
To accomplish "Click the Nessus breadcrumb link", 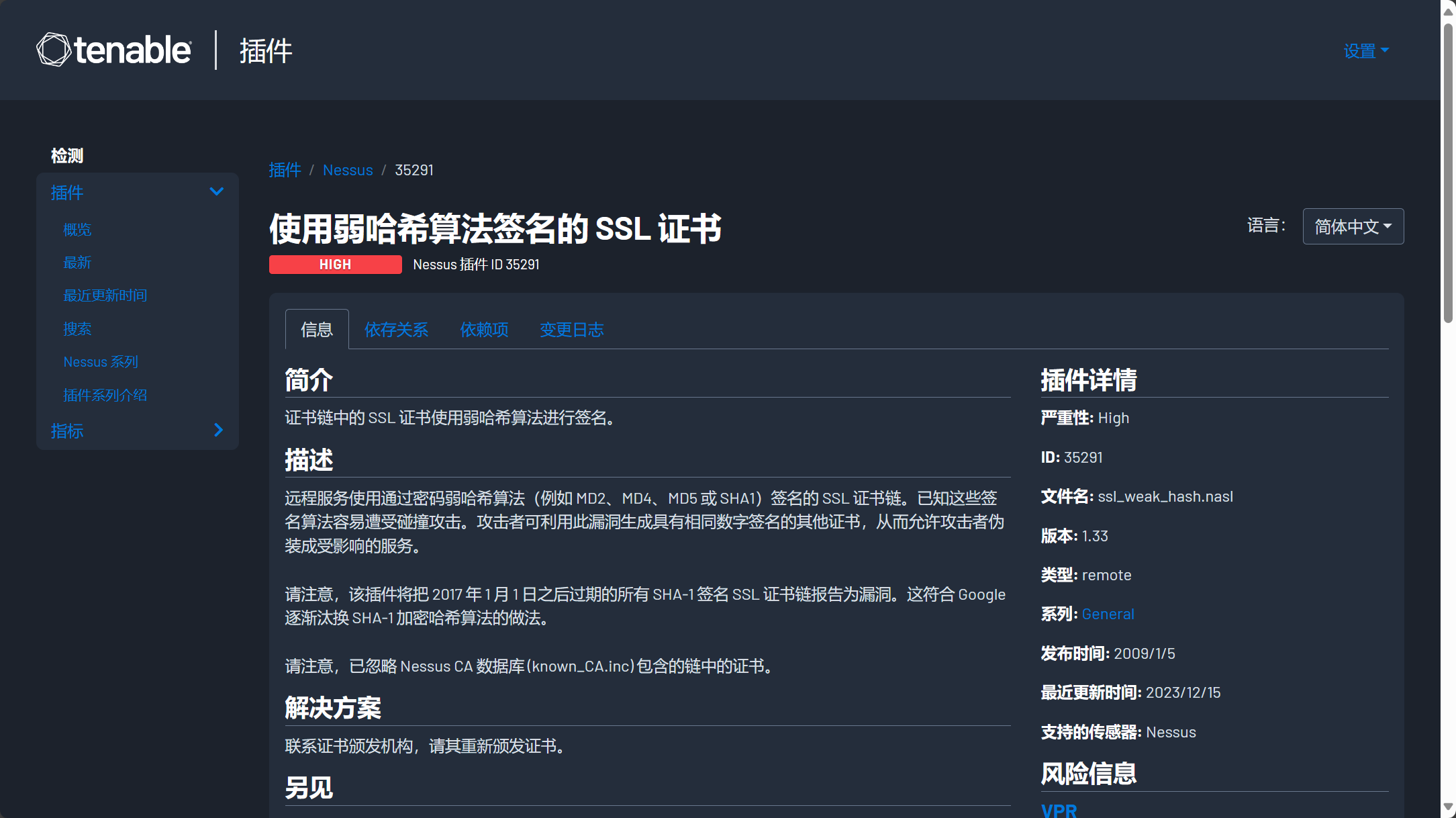I will tap(347, 170).
